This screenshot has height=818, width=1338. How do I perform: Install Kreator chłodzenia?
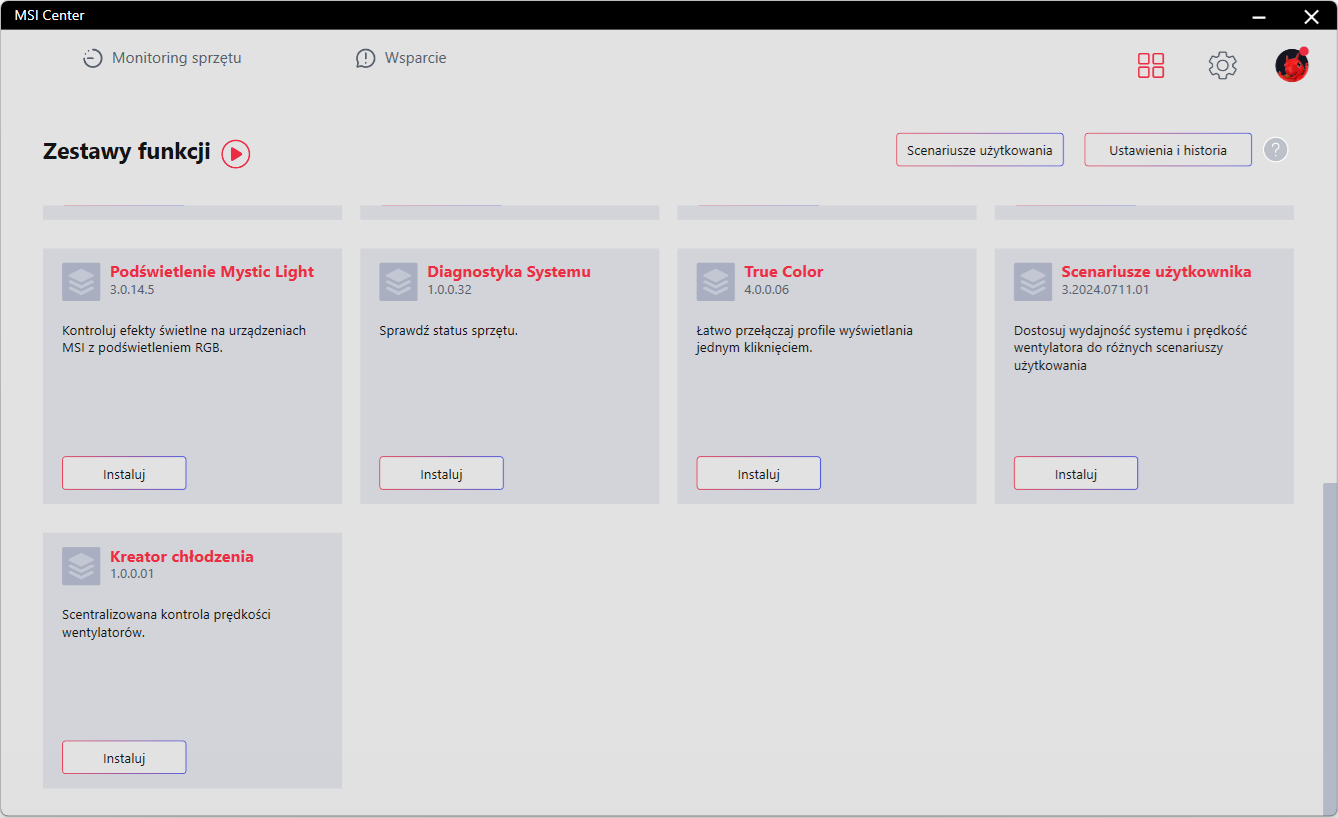tap(124, 758)
